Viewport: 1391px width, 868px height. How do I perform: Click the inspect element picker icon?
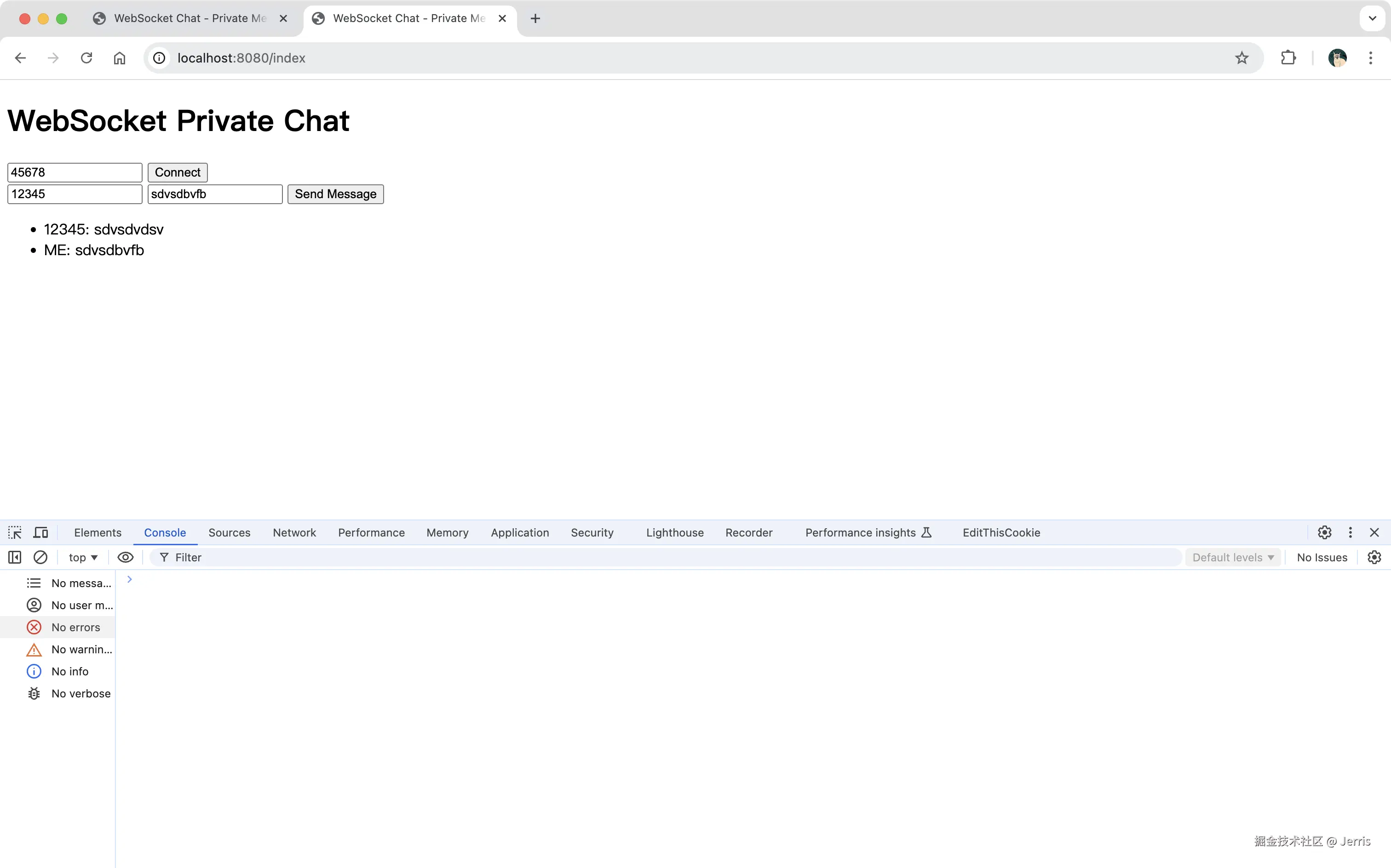[15, 532]
